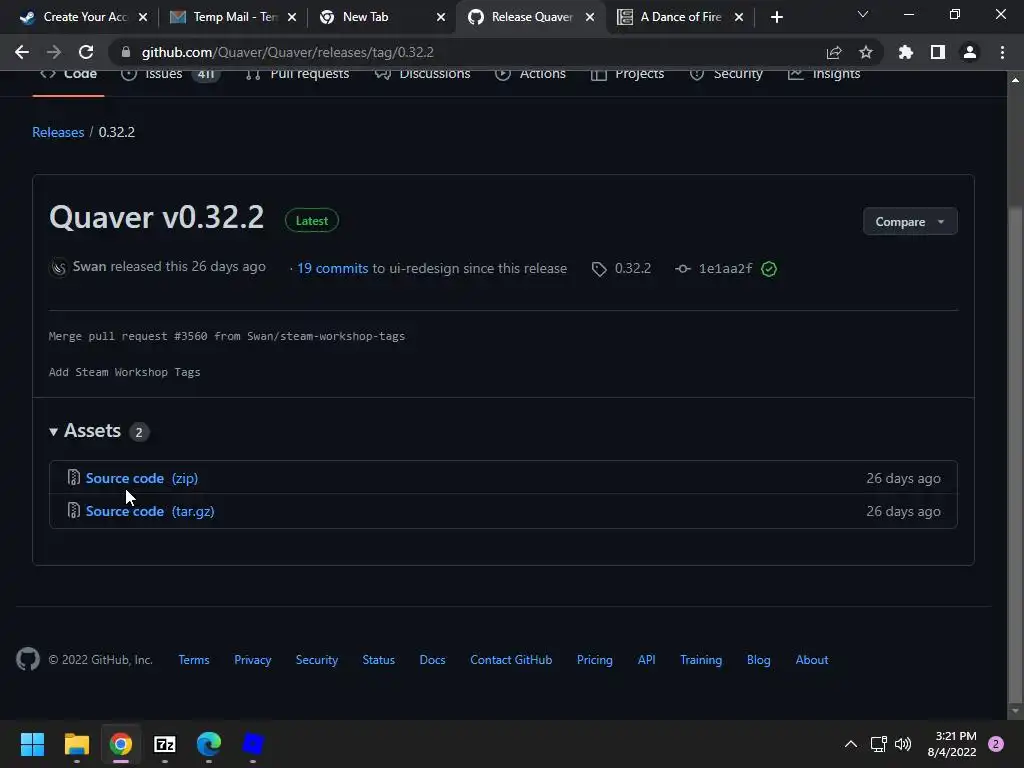The height and width of the screenshot is (768, 1024).
Task: Open the Docs footer link
Action: (432, 660)
